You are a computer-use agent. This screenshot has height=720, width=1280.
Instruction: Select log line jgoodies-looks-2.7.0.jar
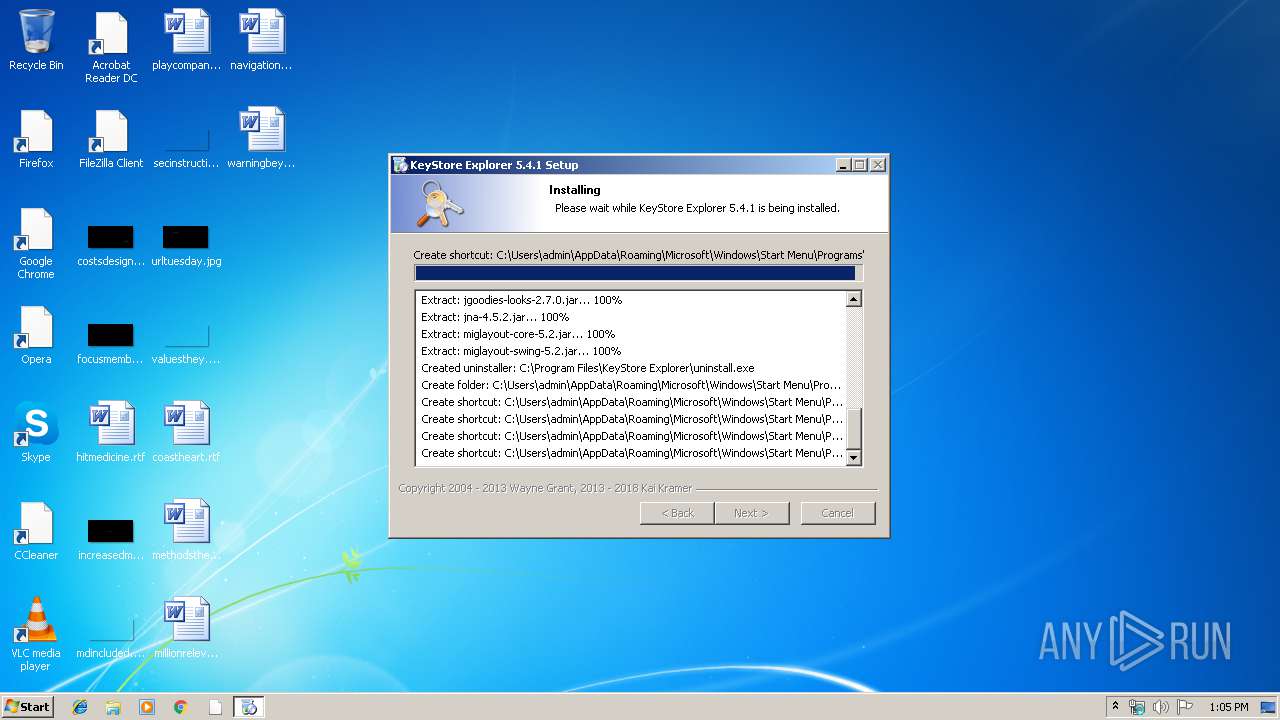521,300
